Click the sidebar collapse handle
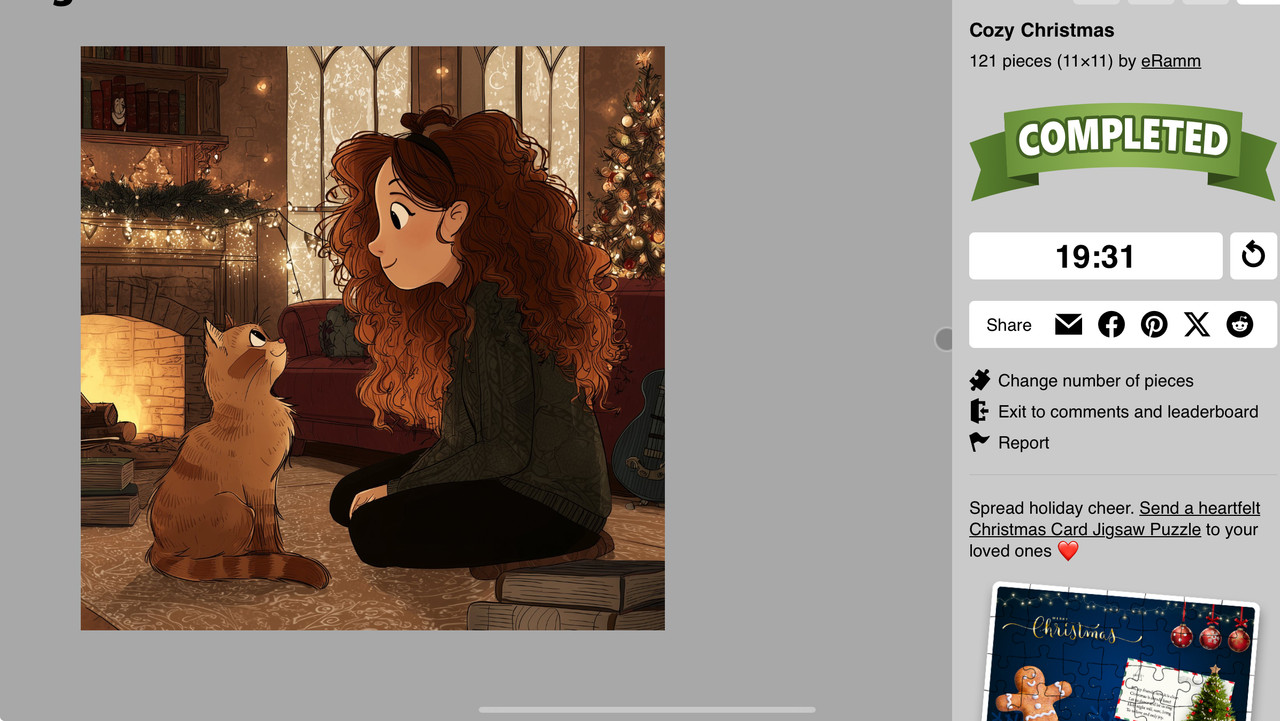1280x721 pixels. [943, 339]
